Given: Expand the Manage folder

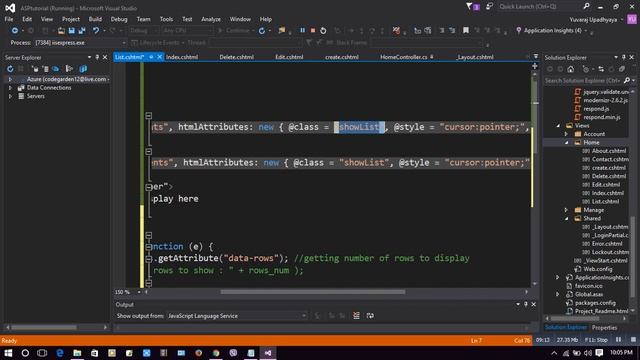Looking at the screenshot, I should 566,210.
